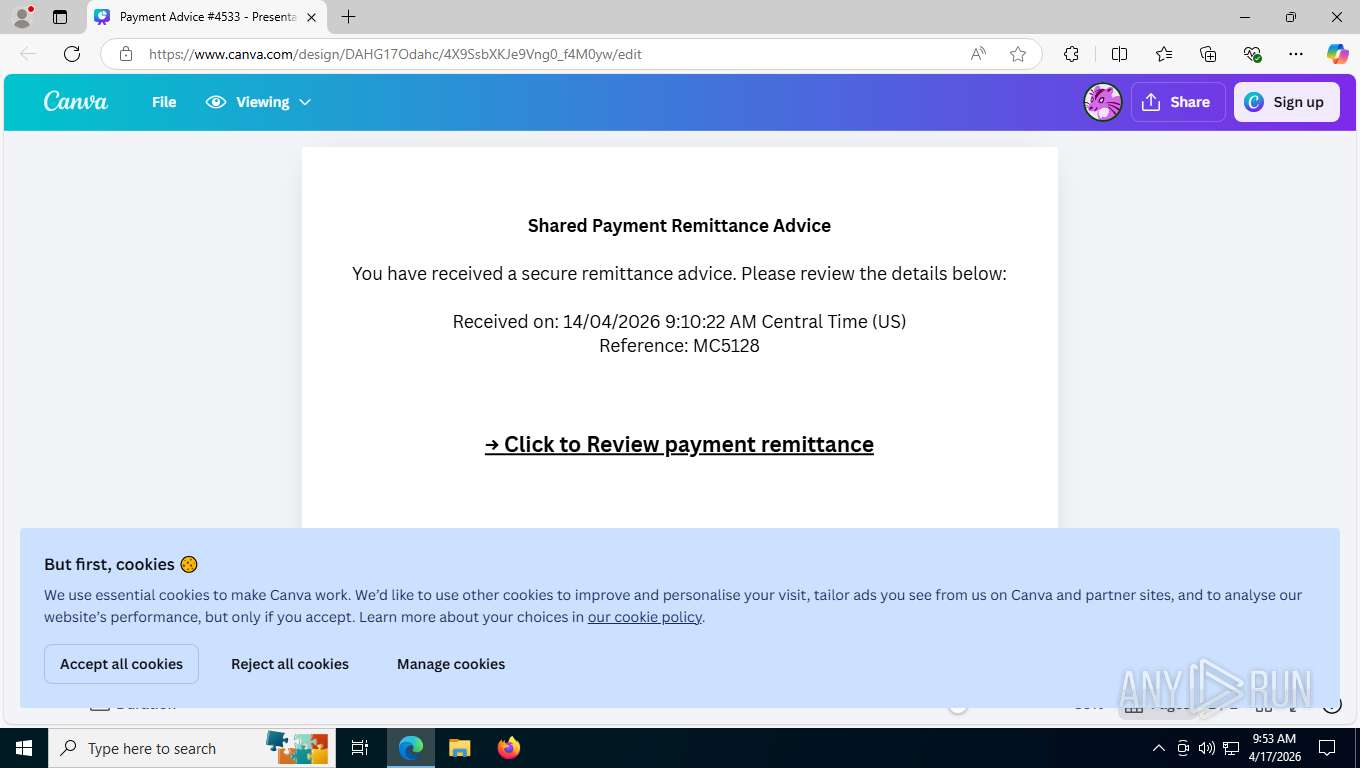Viewport: 1360px width, 768px height.
Task: Open a new browser tab
Action: (x=348, y=17)
